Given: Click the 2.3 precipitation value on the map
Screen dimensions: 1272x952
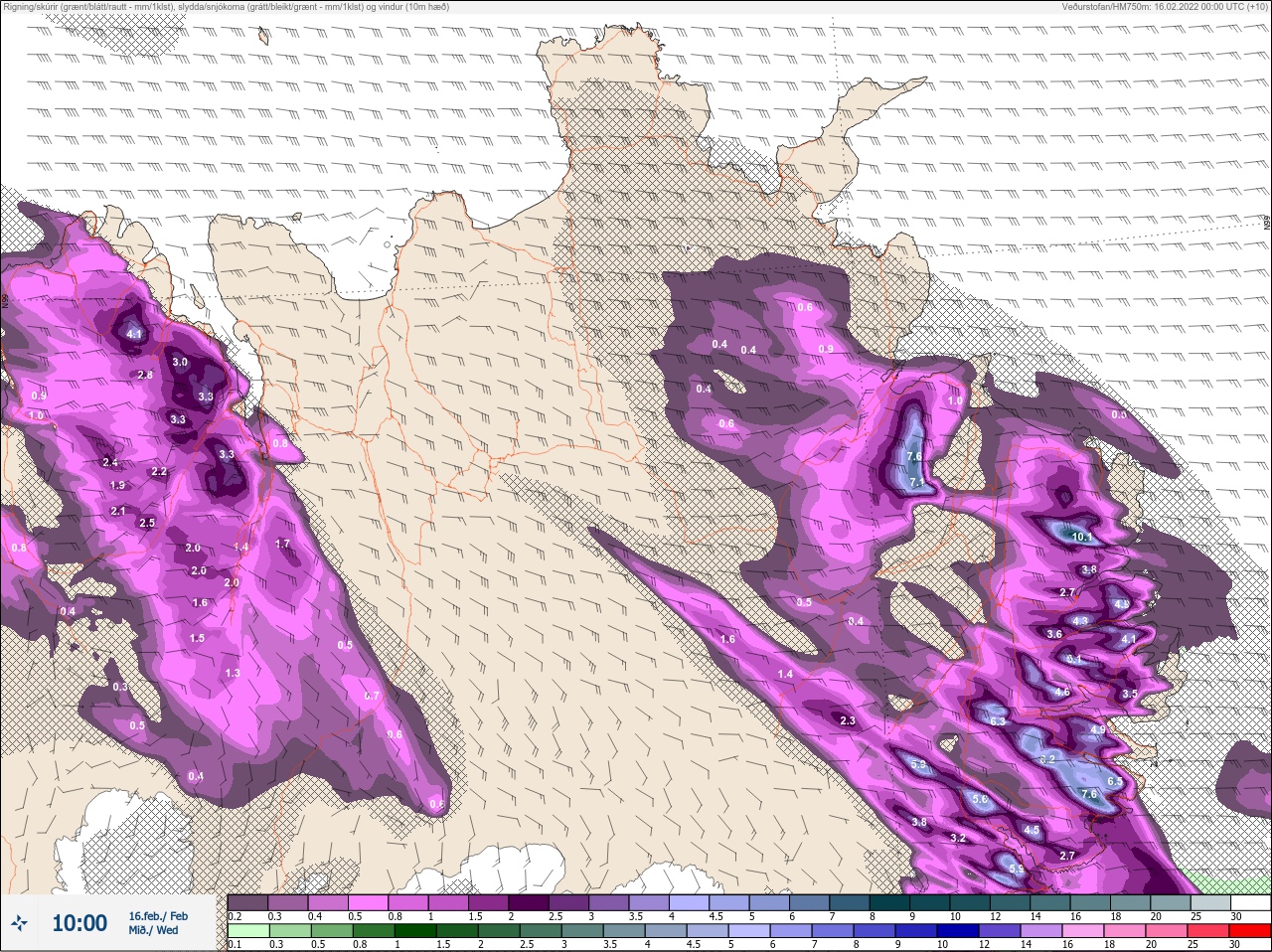Looking at the screenshot, I should click(x=848, y=721).
